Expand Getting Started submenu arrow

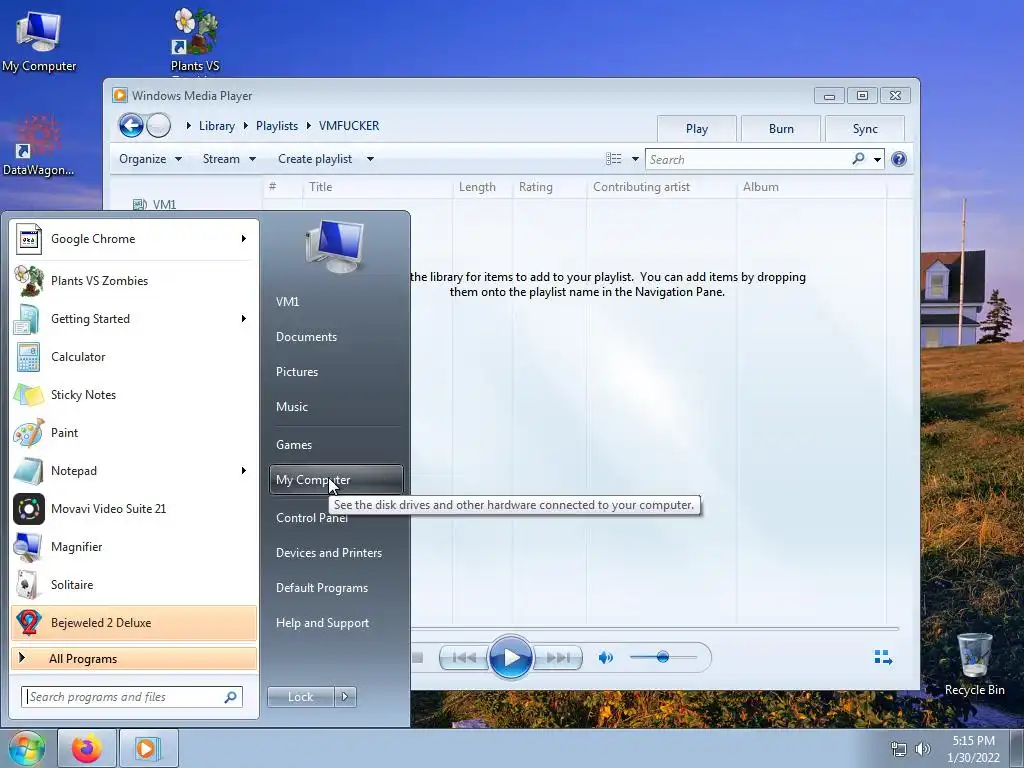tap(244, 319)
